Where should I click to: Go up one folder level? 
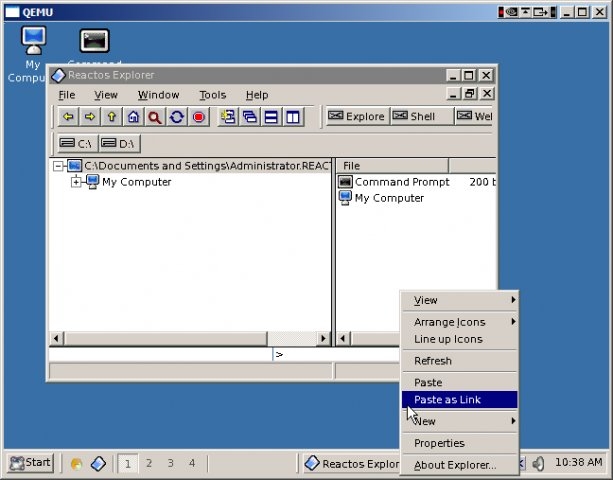pos(112,116)
